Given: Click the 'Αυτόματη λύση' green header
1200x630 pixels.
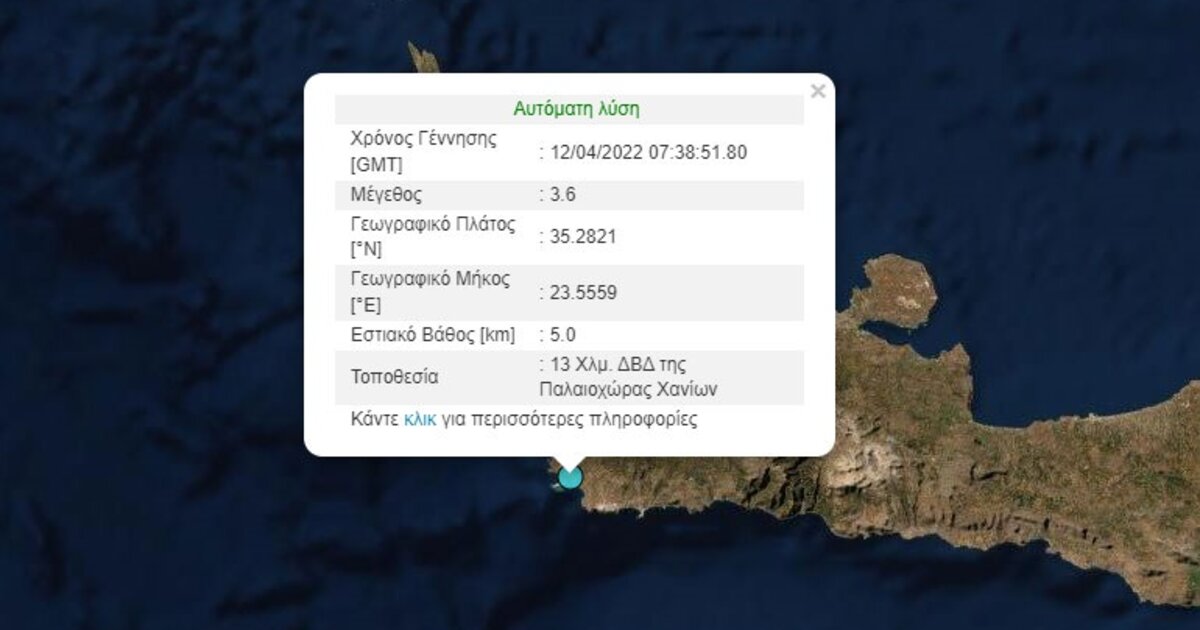Looking at the screenshot, I should coord(576,109).
